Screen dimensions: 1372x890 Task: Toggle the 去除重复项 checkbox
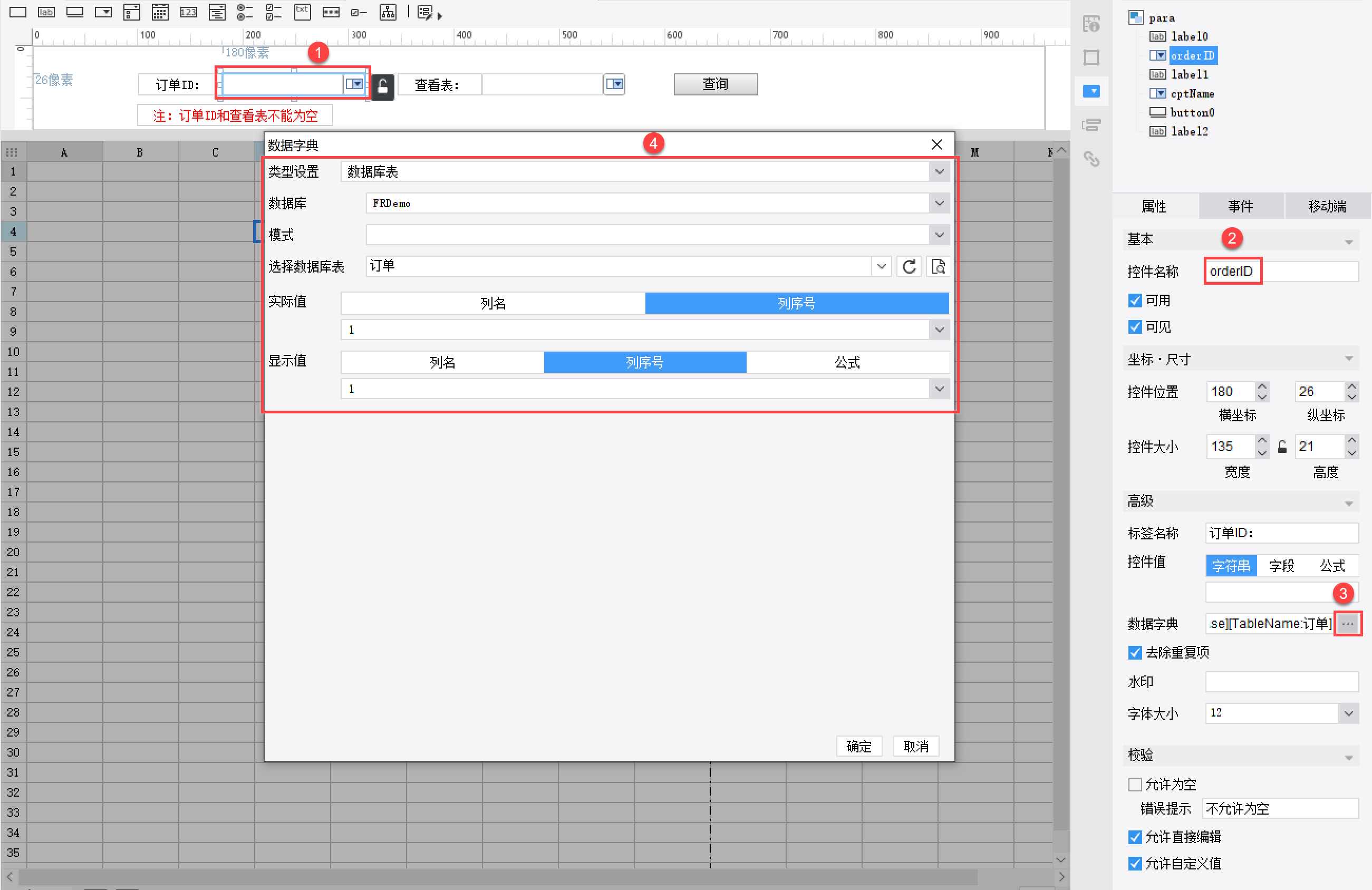(1135, 653)
